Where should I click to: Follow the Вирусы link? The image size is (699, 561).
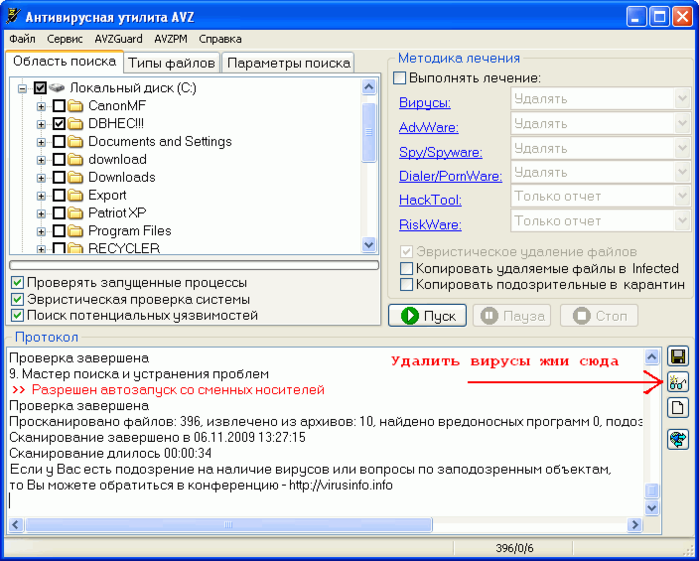click(x=424, y=103)
